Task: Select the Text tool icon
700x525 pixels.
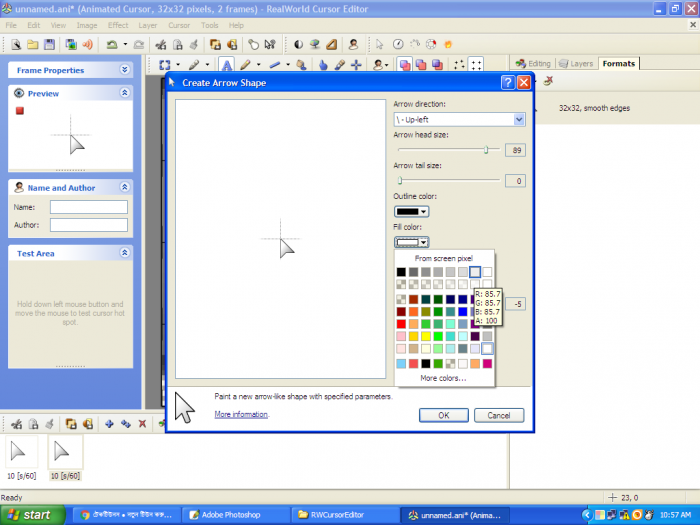Action: 227,65
